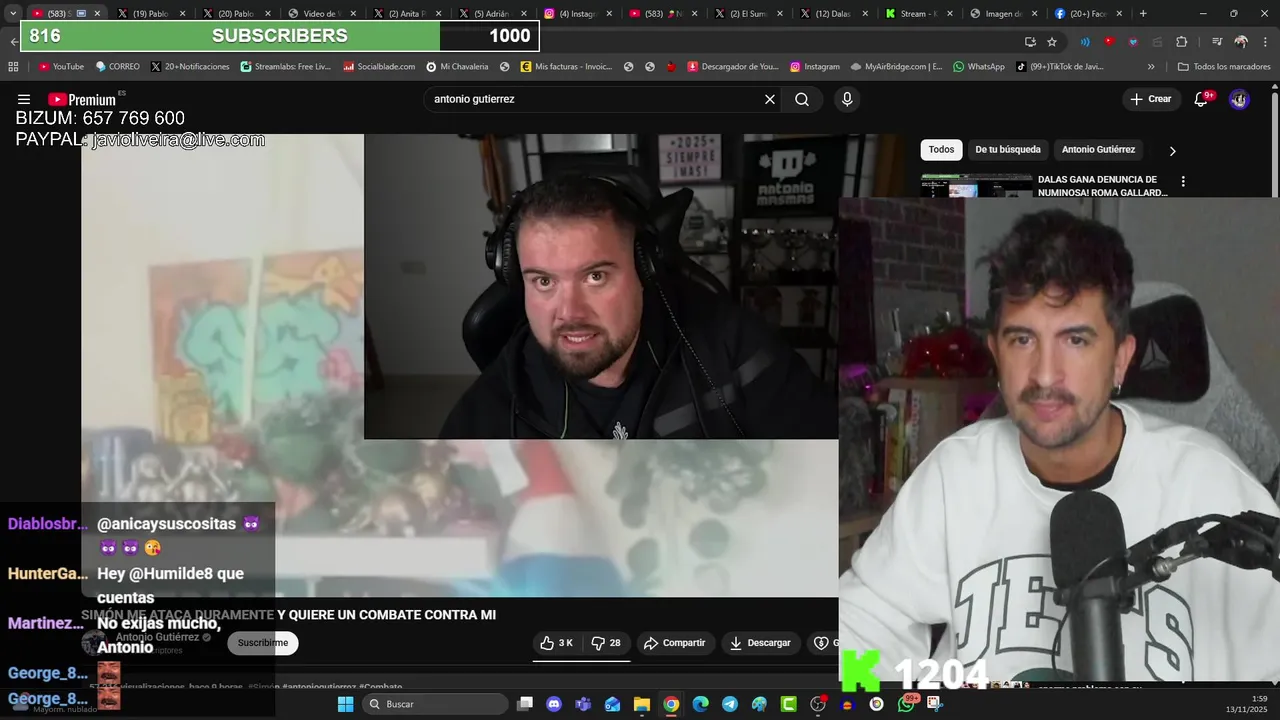Bookmark this page with the star icon

pos(1052,41)
